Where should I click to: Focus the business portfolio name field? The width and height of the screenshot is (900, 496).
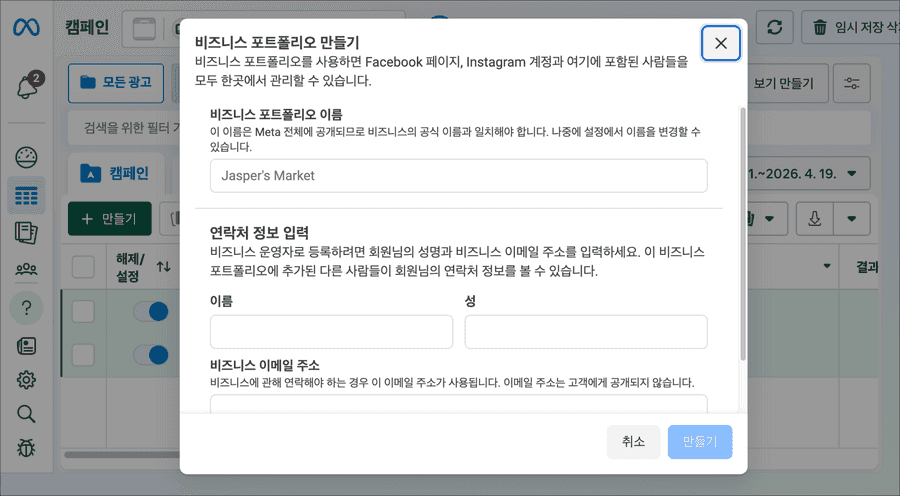coord(459,176)
